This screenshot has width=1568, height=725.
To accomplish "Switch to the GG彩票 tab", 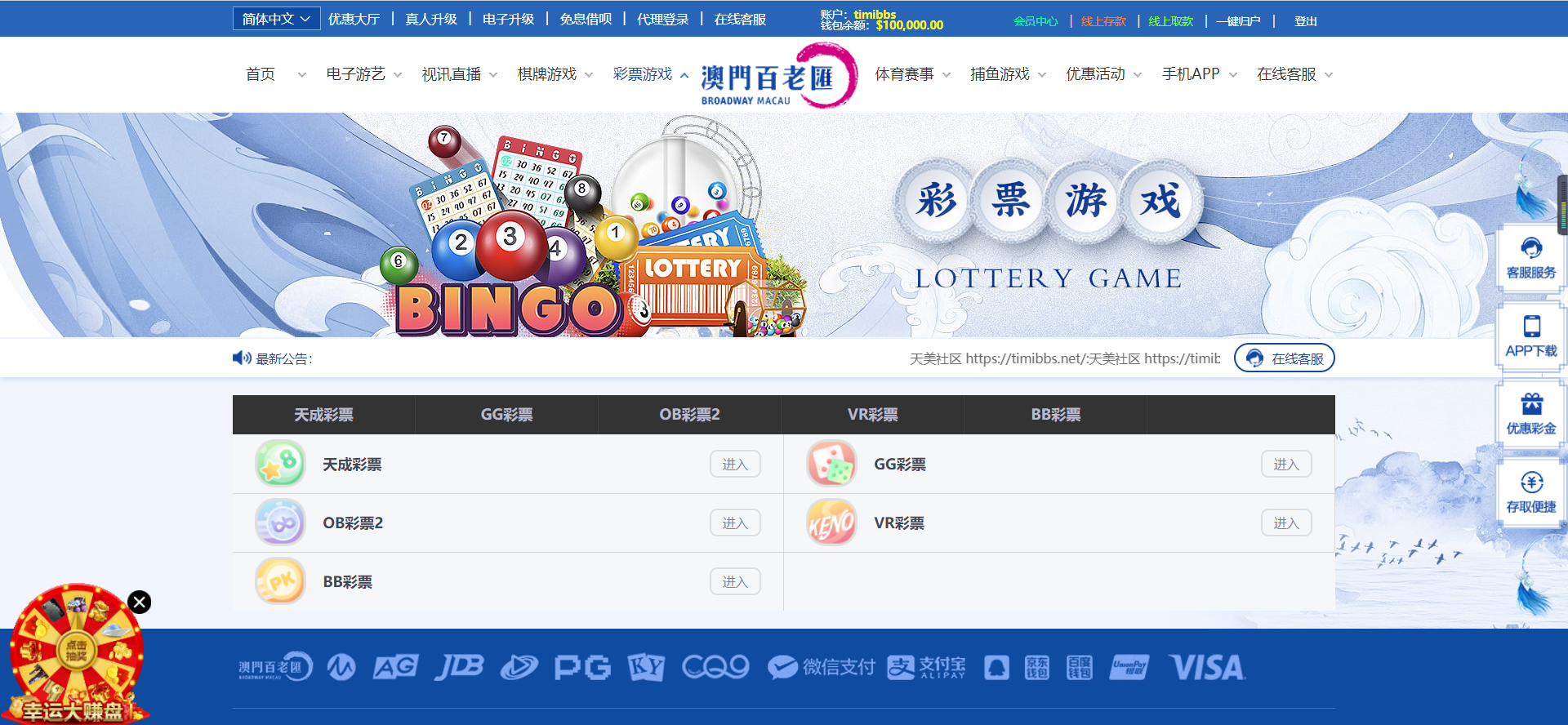I will click(506, 415).
